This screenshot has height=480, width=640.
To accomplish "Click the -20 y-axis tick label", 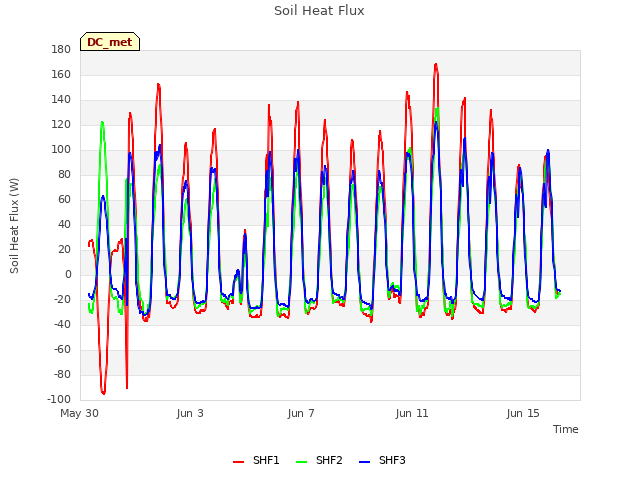I will tap(62, 299).
